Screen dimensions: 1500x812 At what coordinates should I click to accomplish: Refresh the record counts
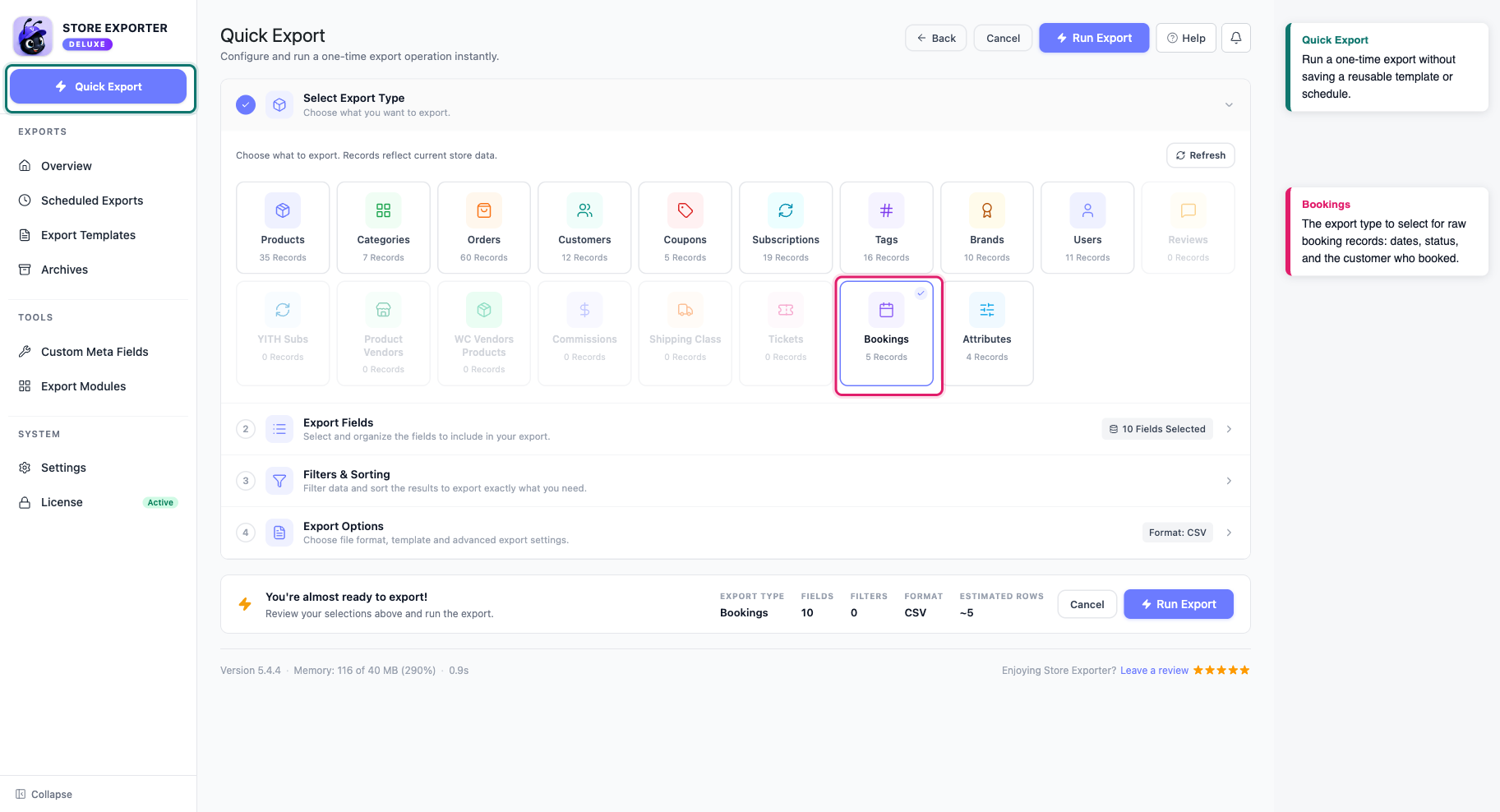pyautogui.click(x=1200, y=155)
